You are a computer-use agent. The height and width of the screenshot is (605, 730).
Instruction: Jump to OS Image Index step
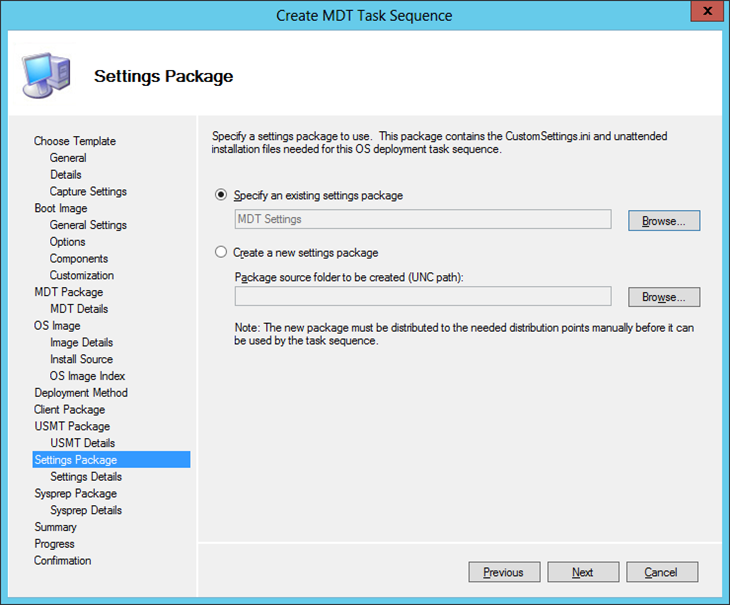tap(87, 376)
